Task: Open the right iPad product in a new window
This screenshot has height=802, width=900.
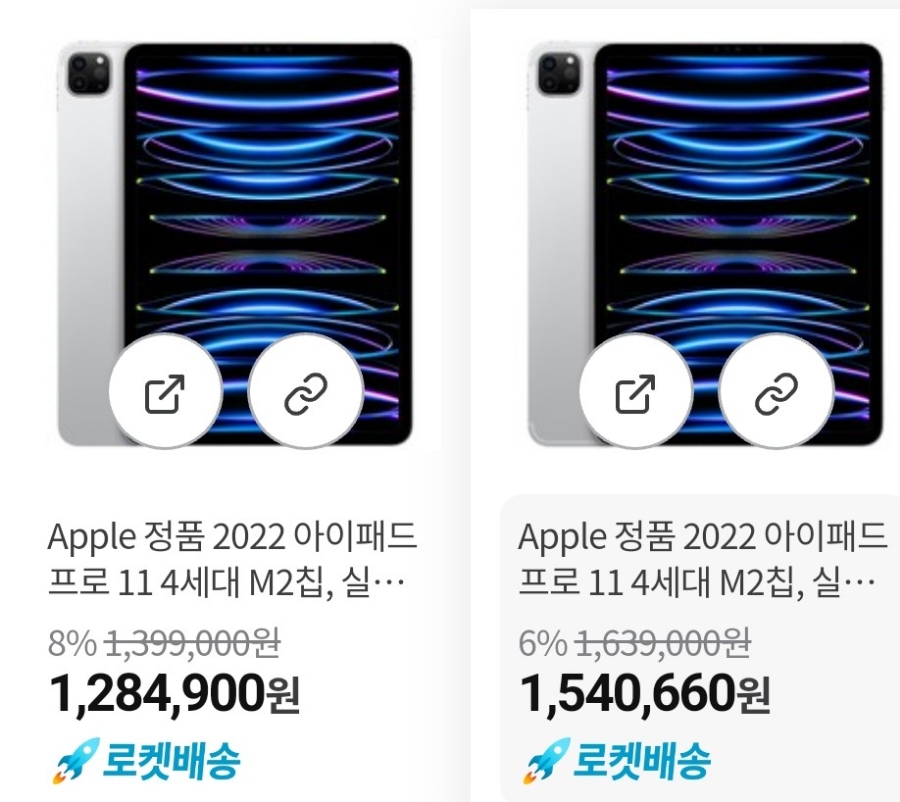Action: click(635, 392)
